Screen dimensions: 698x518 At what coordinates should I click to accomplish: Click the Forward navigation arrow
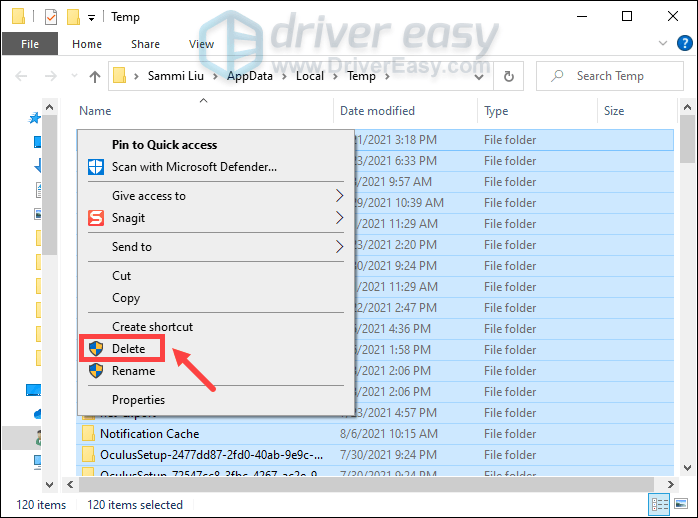point(51,76)
